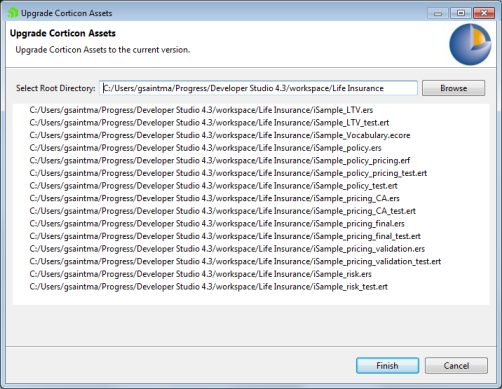Select the iSample_pricing_final_test.ert file path
Image resolution: width=502 pixels, height=389 pixels.
(x=225, y=236)
